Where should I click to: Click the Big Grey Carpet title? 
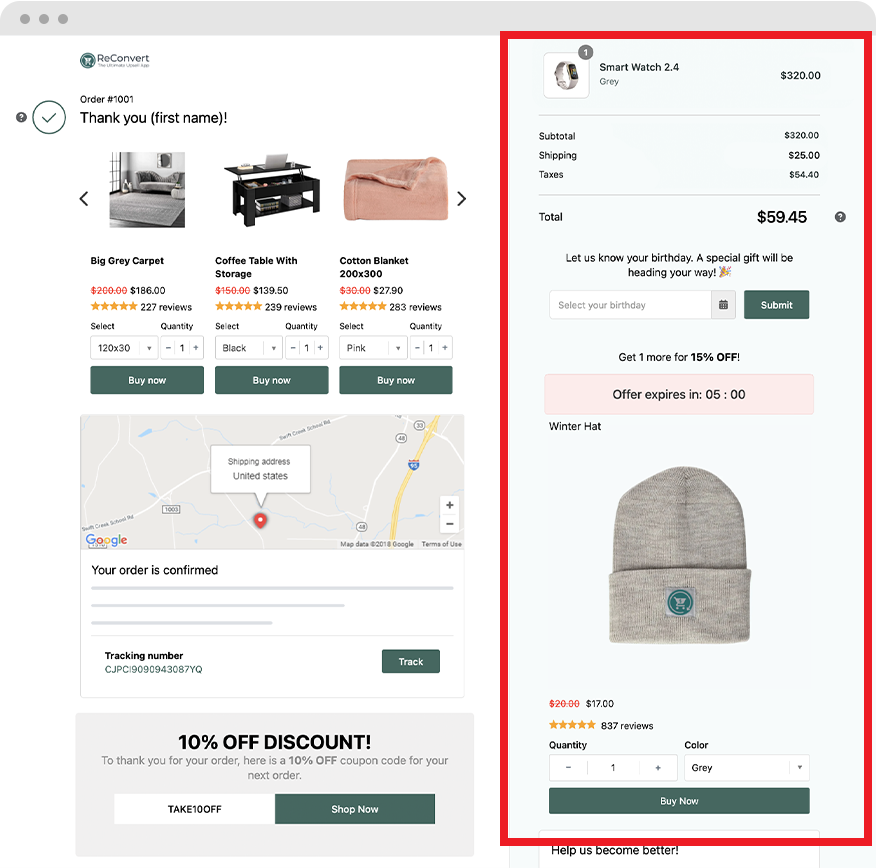[x=127, y=261]
